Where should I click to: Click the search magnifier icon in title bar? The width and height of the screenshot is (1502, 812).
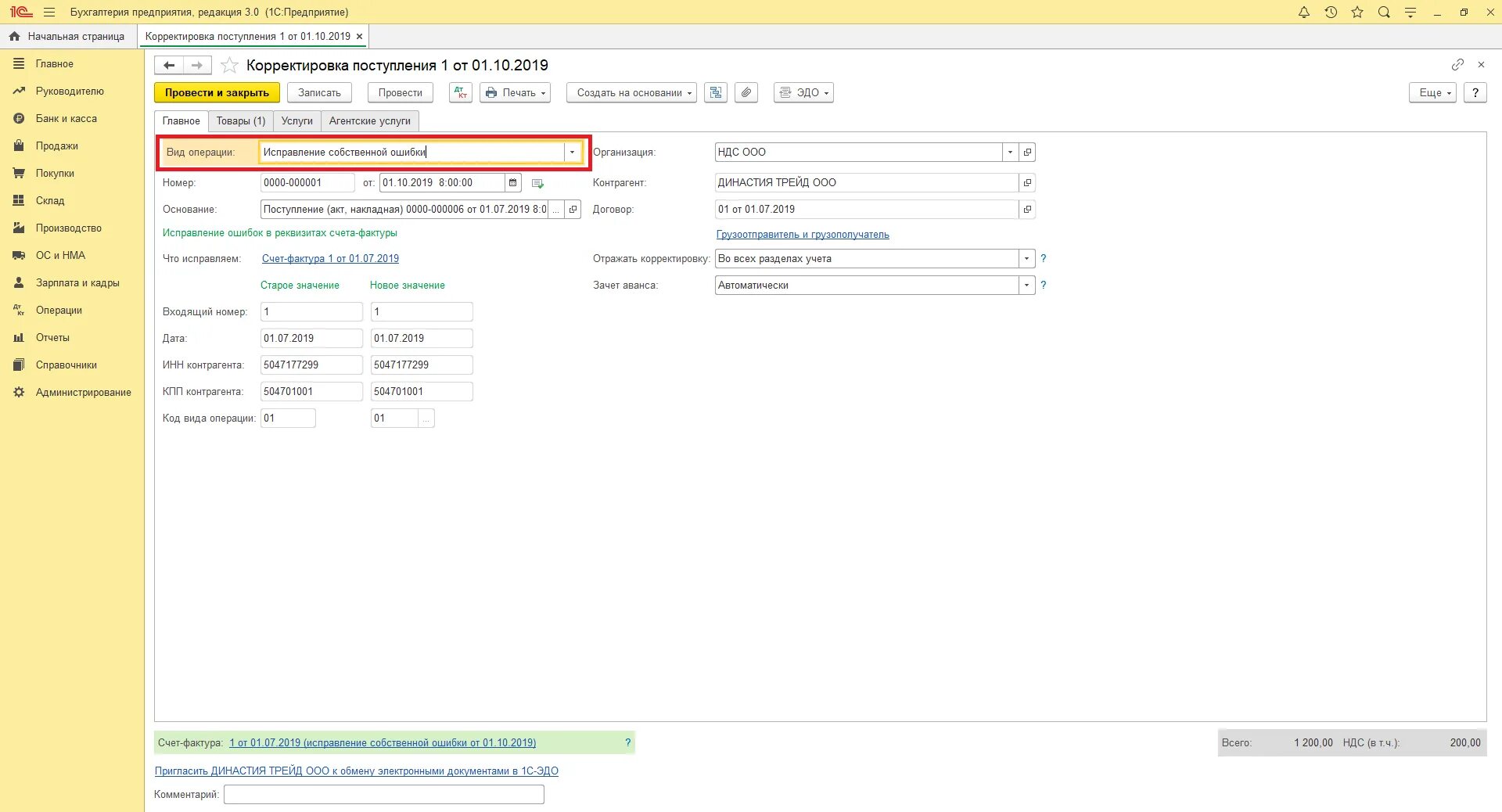click(1384, 12)
